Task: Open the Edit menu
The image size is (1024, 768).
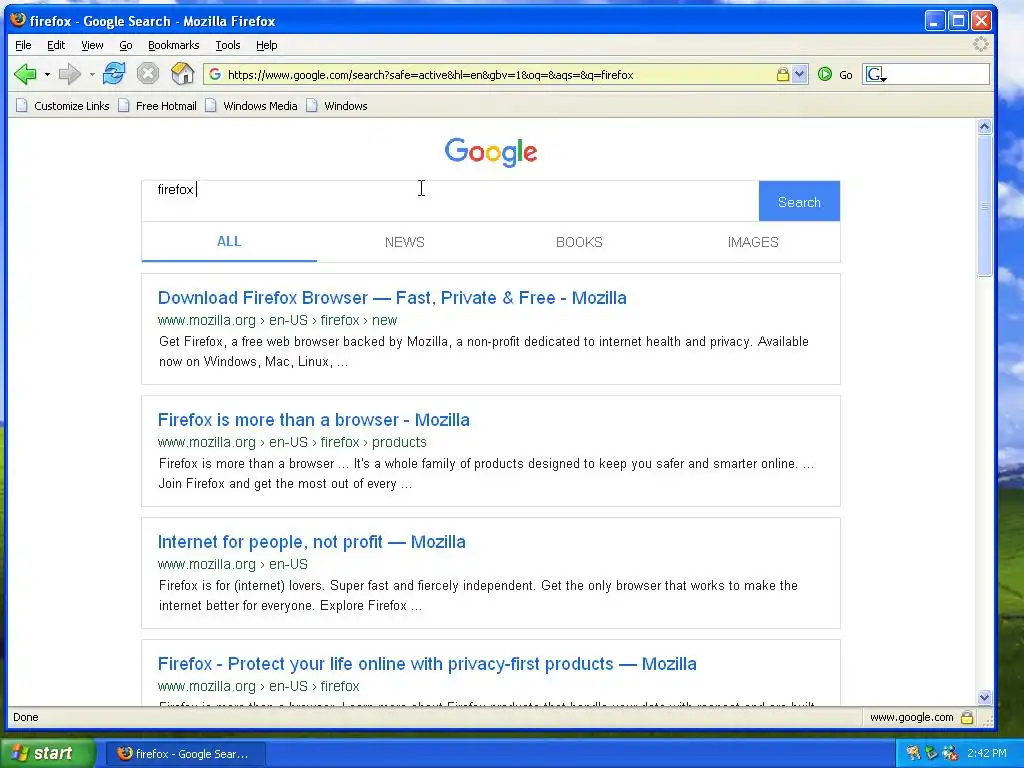Action: click(56, 45)
